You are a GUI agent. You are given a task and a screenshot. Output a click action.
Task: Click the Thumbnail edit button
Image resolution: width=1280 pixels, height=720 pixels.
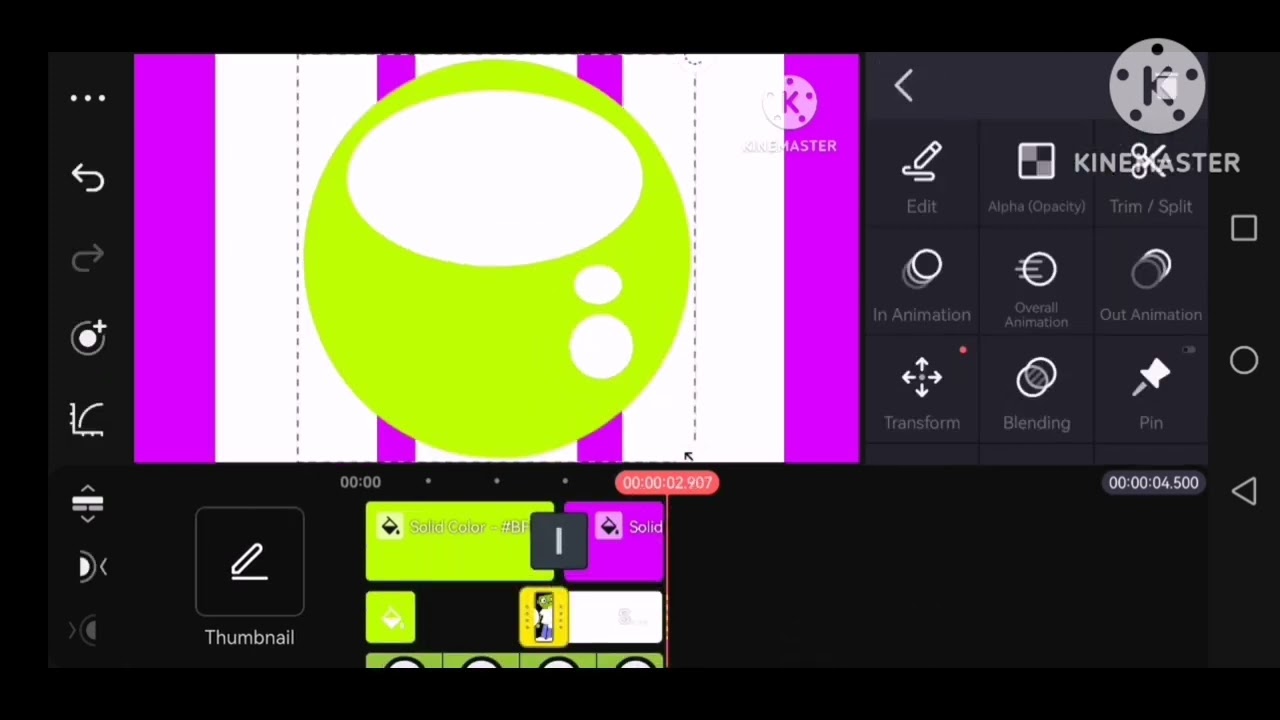pyautogui.click(x=249, y=562)
